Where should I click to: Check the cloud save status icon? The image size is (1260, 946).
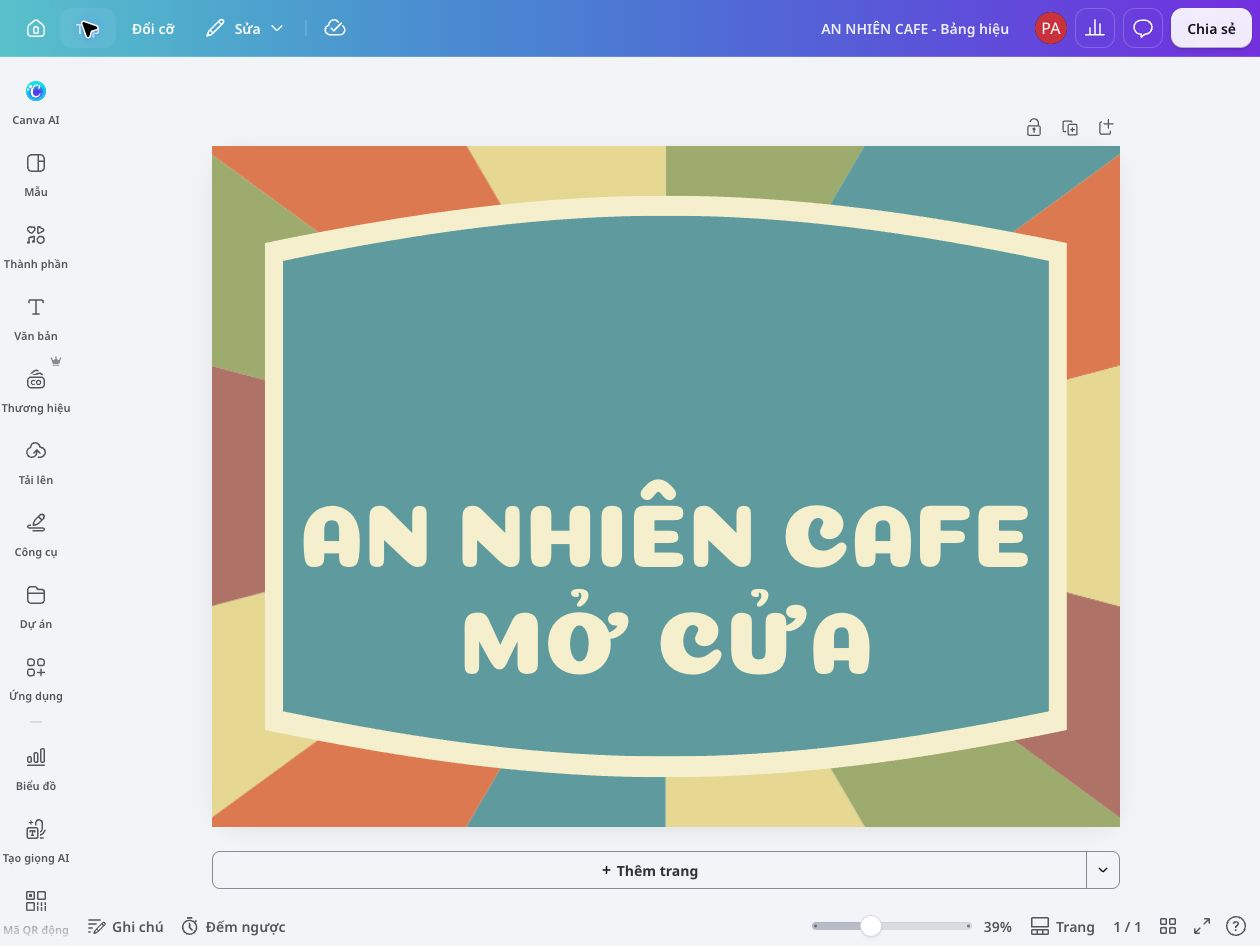click(x=335, y=28)
